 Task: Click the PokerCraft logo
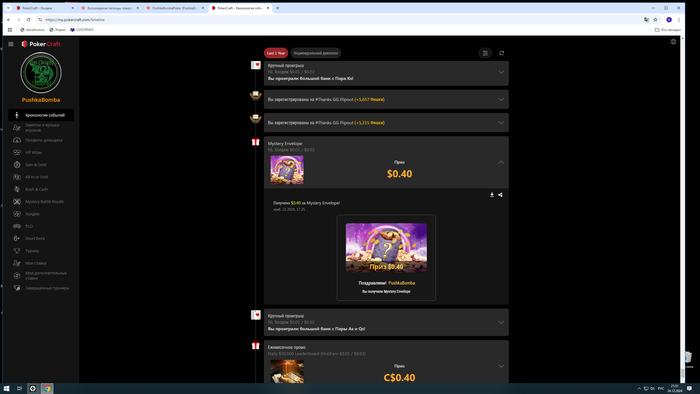pyautogui.click(x=41, y=44)
